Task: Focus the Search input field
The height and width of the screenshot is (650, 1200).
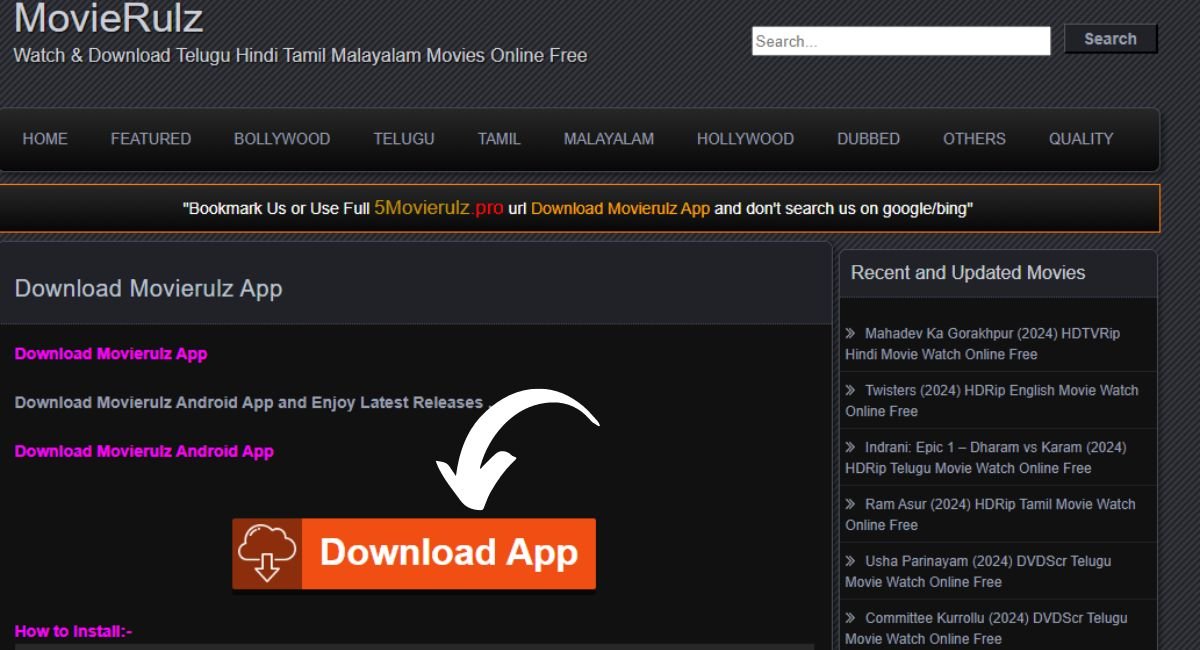Action: click(x=900, y=41)
